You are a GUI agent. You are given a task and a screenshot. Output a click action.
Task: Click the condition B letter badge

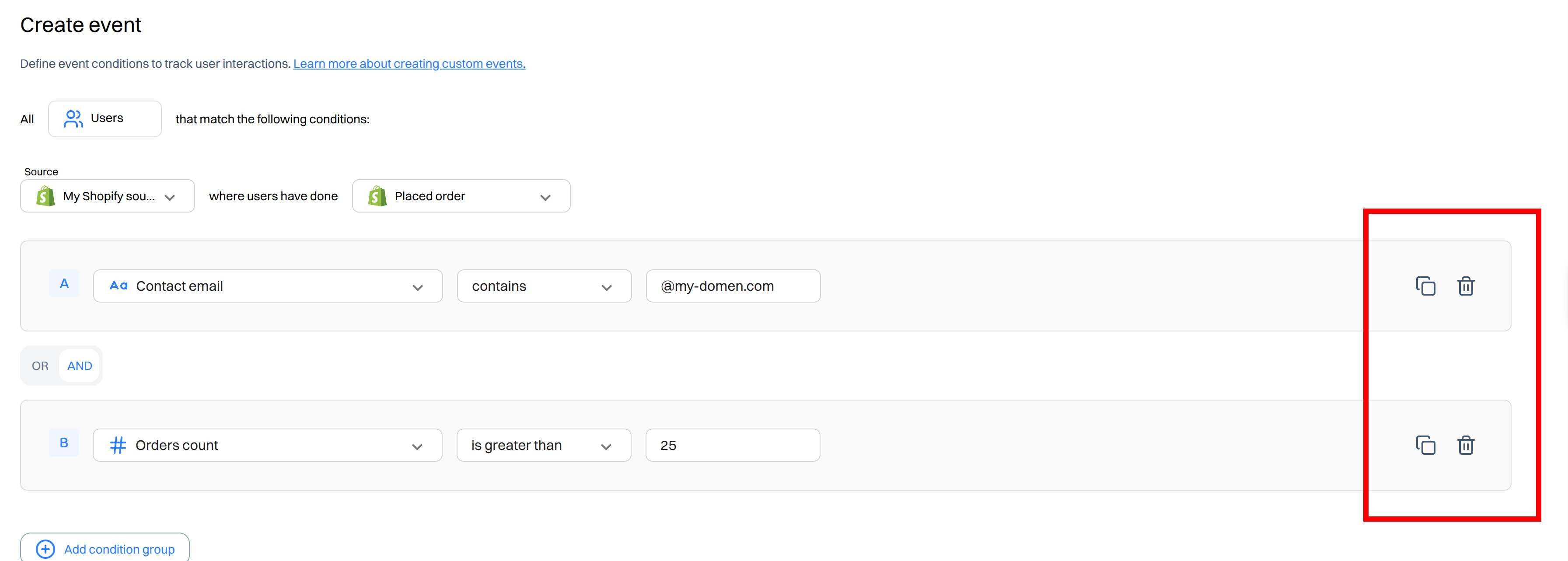point(64,443)
